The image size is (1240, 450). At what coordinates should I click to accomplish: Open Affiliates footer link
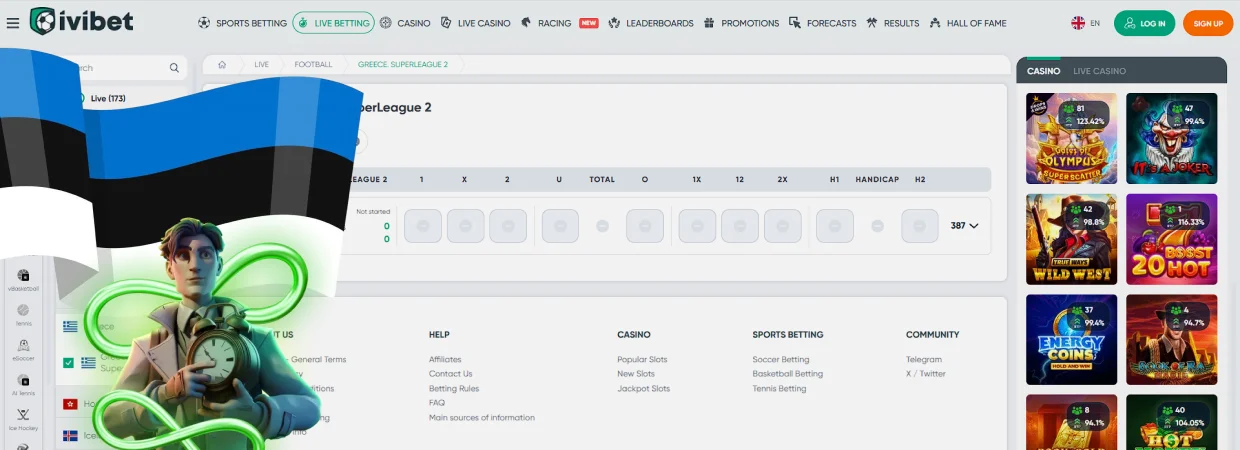(445, 359)
